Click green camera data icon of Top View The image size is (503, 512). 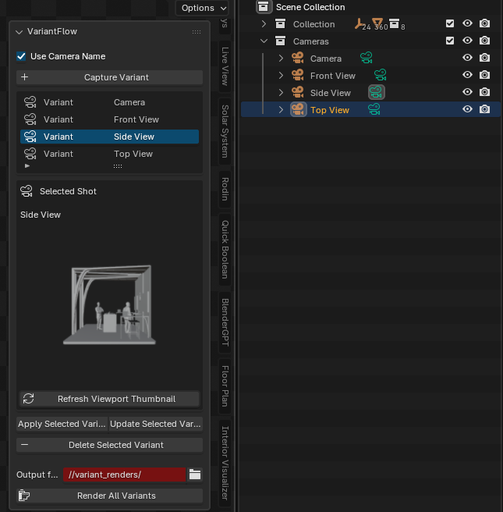coord(374,109)
